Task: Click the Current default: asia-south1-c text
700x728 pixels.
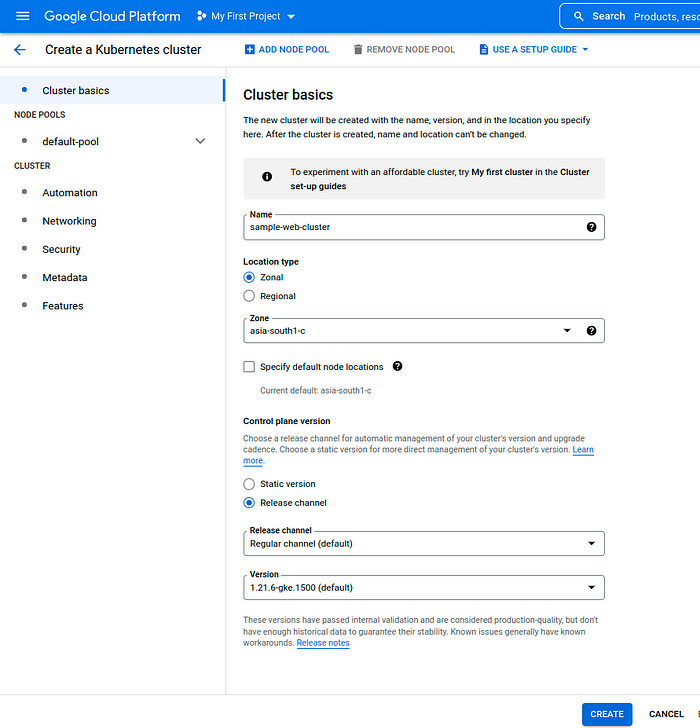Action: (316, 390)
